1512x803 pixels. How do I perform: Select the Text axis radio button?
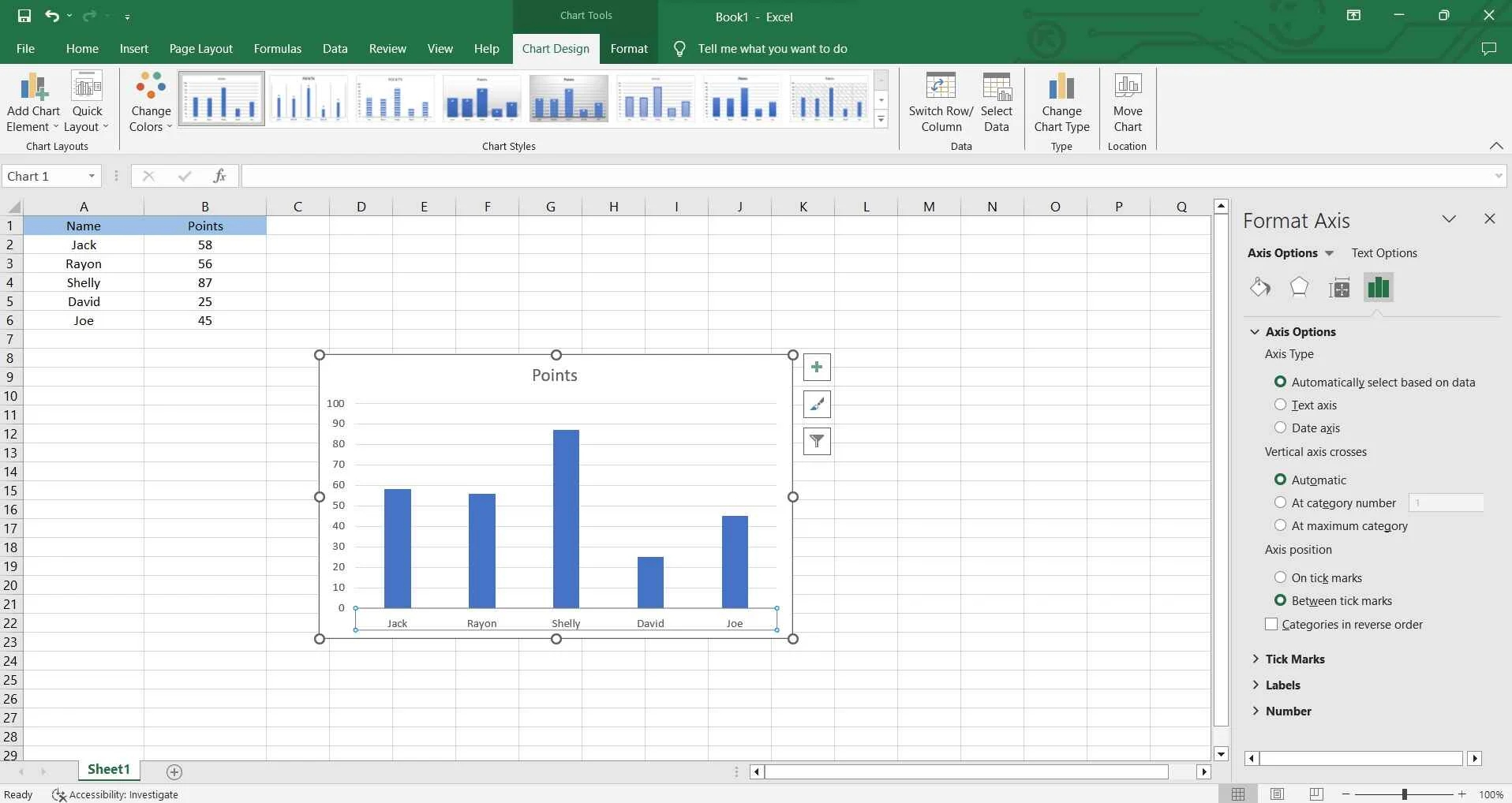1279,405
